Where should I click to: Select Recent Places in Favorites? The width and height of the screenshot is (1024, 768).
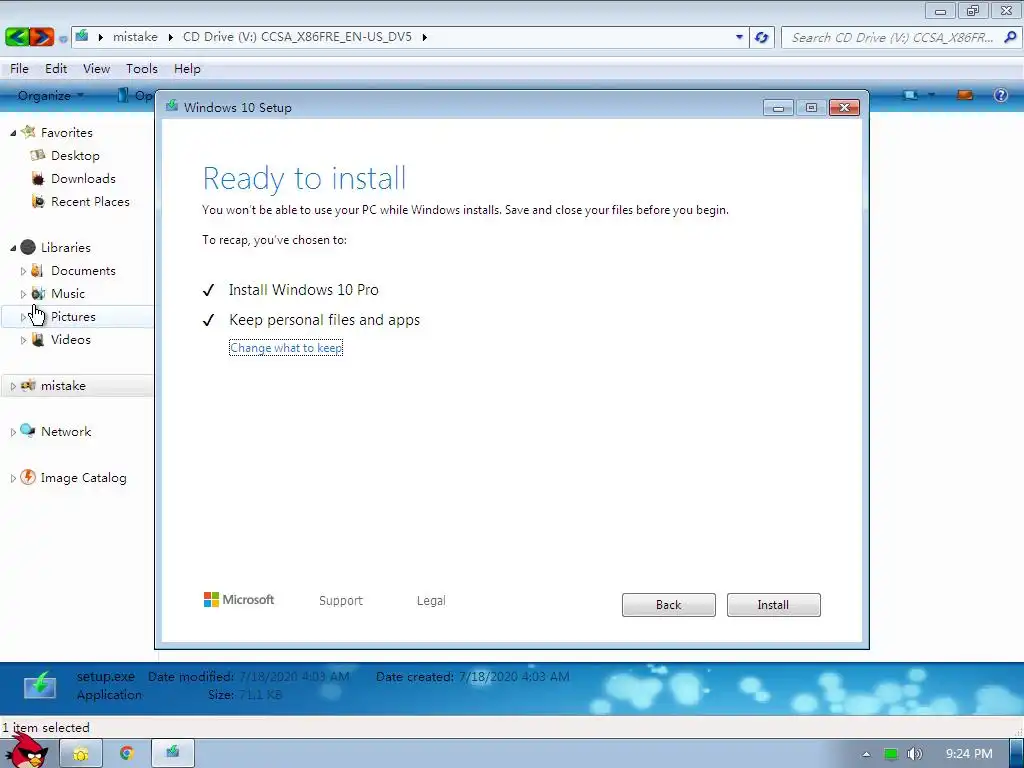tap(90, 202)
